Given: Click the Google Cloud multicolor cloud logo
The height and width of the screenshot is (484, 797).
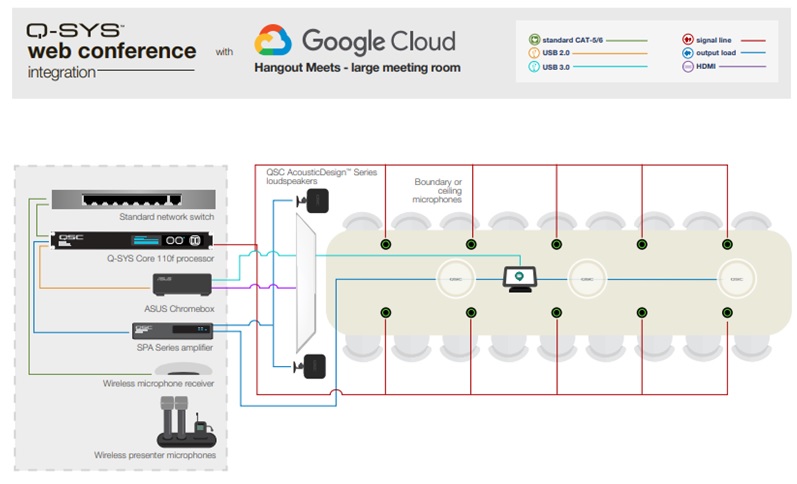Looking at the screenshot, I should (x=273, y=40).
